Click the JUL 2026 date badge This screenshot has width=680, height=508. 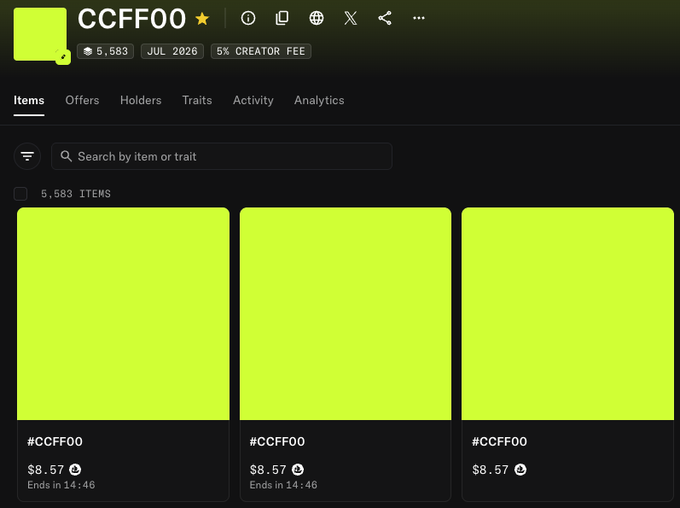coord(172,51)
